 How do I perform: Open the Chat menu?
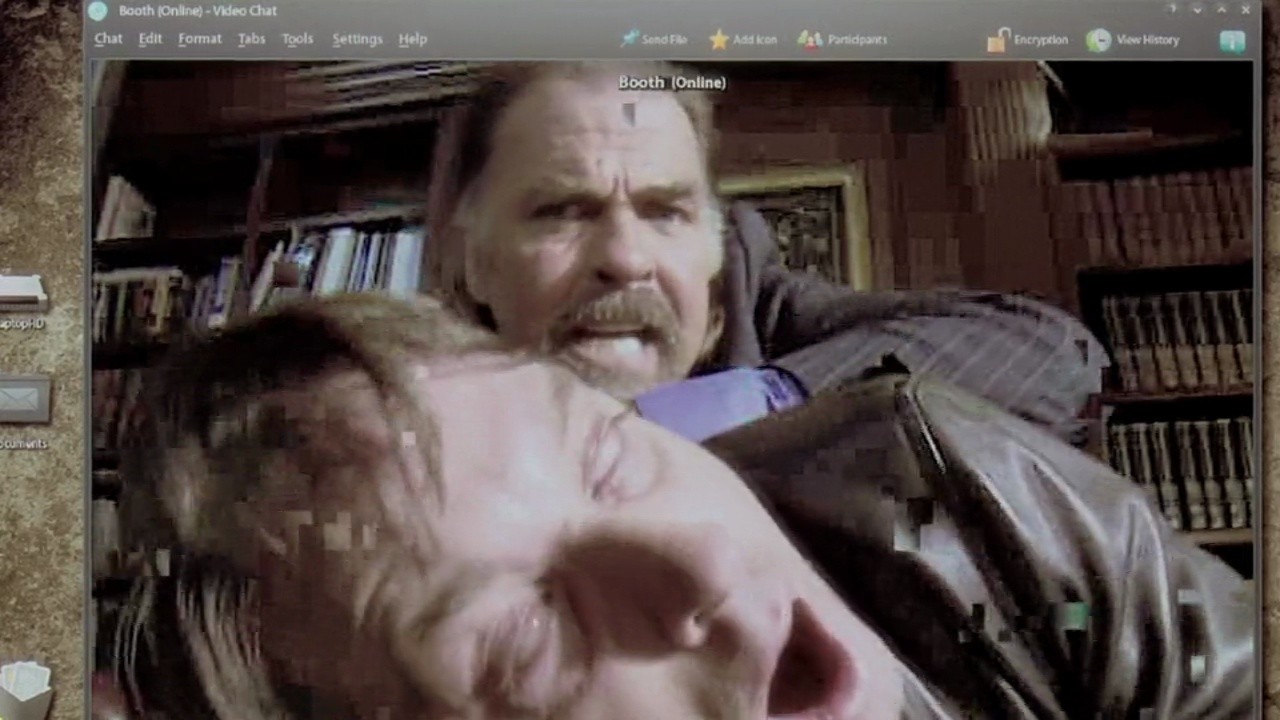click(108, 39)
